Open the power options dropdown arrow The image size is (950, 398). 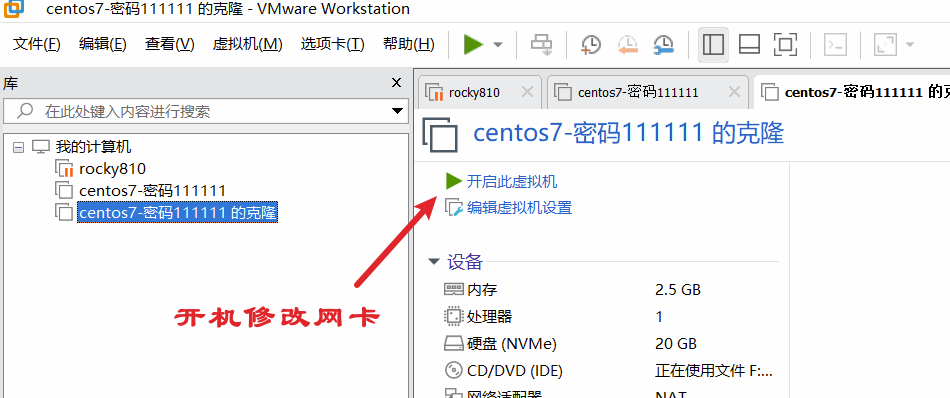point(498,45)
